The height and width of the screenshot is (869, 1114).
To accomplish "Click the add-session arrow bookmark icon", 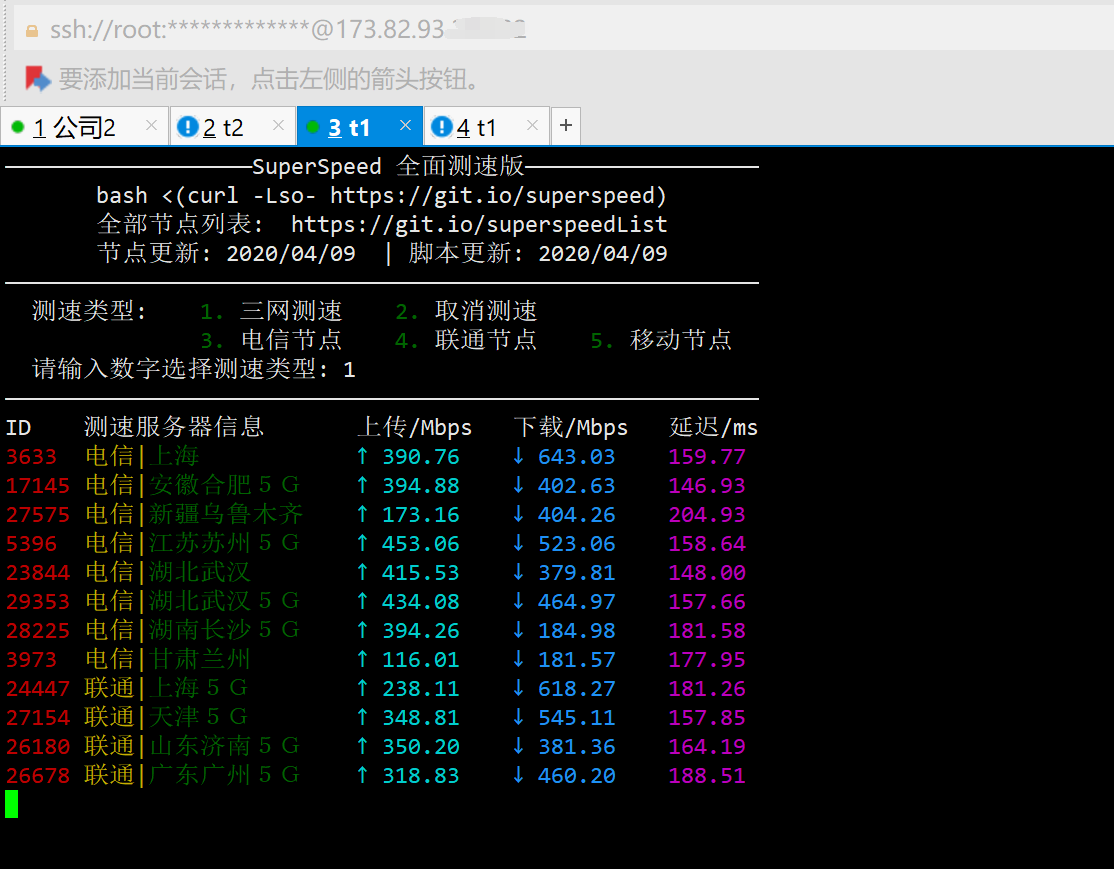I will coord(38,78).
